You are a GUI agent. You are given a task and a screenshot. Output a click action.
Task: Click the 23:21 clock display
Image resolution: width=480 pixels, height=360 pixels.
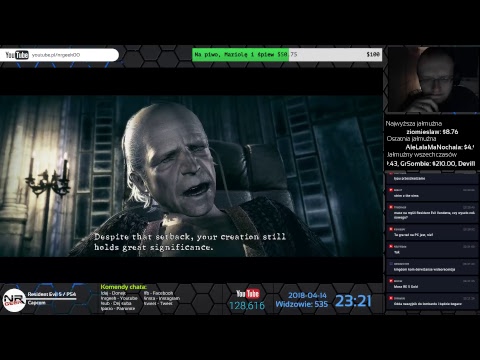(353, 301)
